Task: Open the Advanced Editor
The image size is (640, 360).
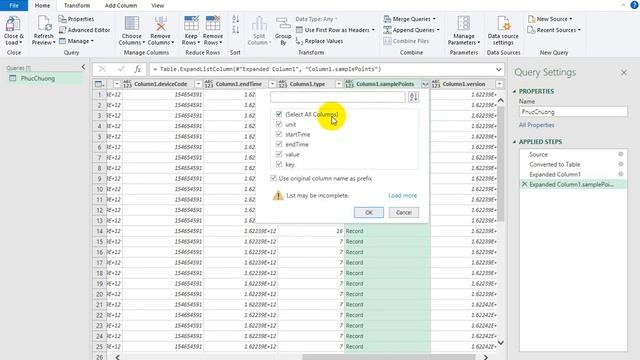Action: click(84, 30)
